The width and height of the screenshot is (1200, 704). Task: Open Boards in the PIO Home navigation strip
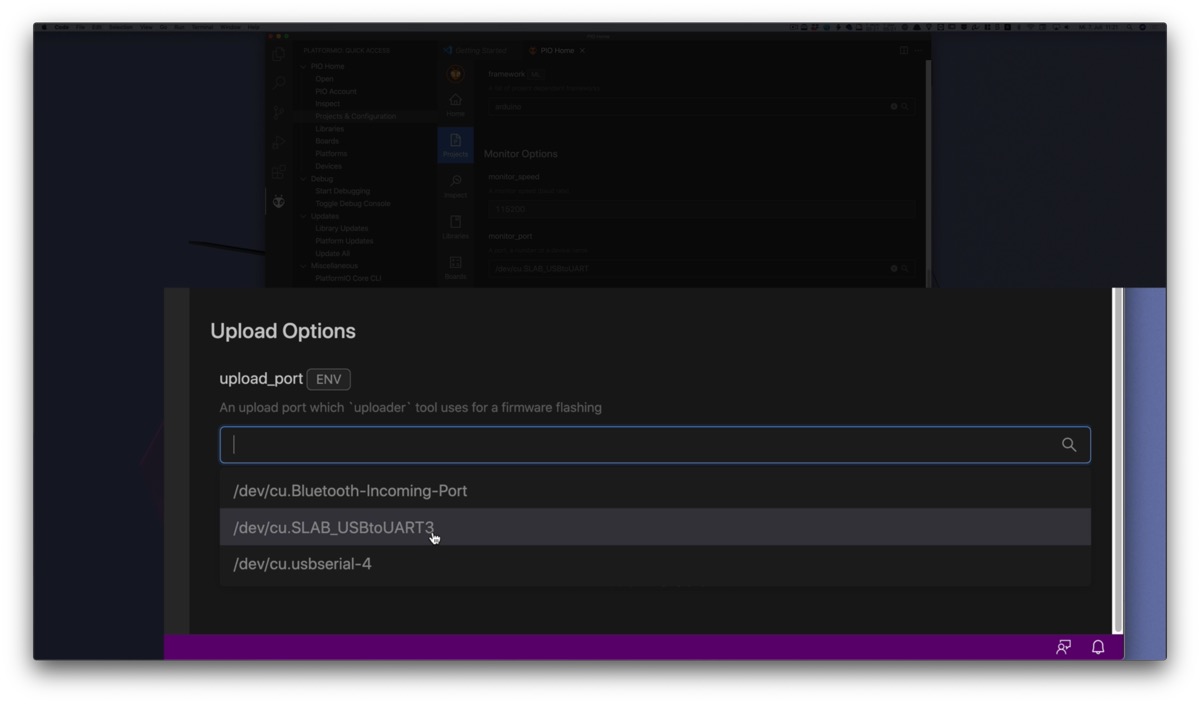455,267
